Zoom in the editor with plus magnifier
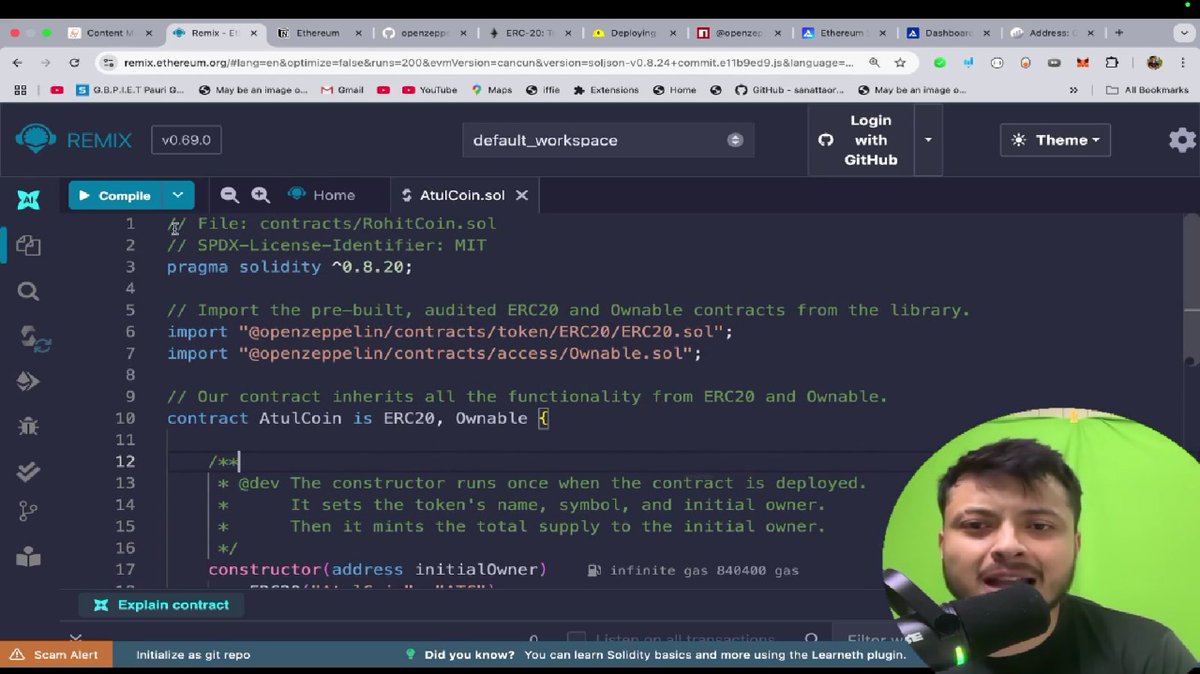This screenshot has width=1200, height=674. [x=261, y=195]
